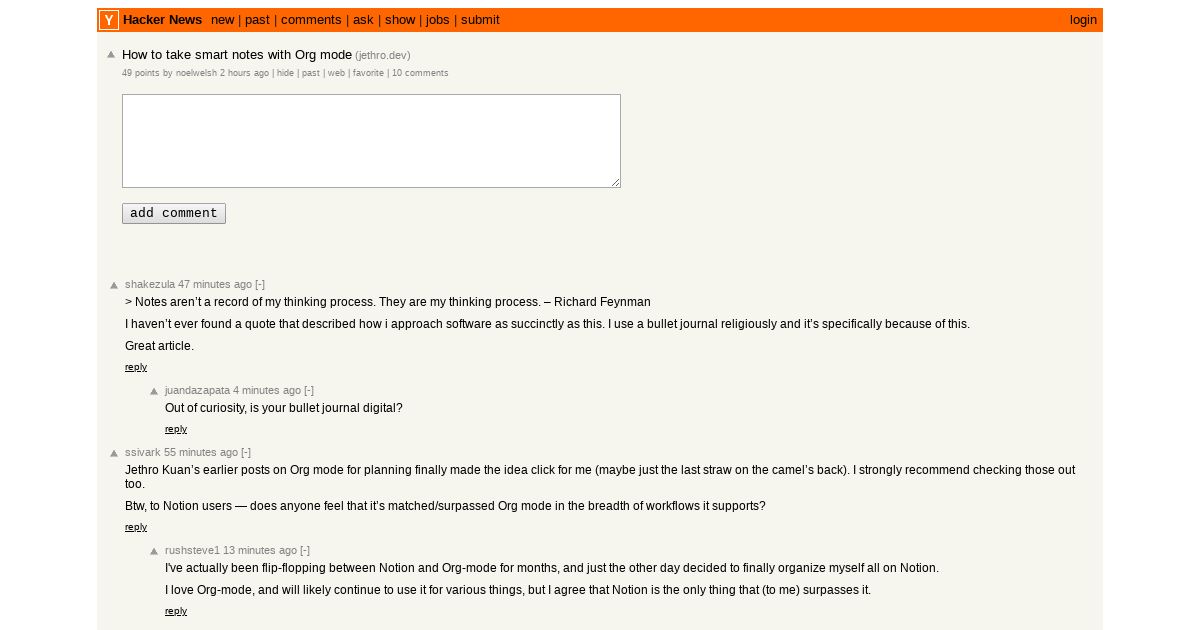The image size is (1200, 630).
Task: Upvote the Org mode story
Action: tap(111, 55)
